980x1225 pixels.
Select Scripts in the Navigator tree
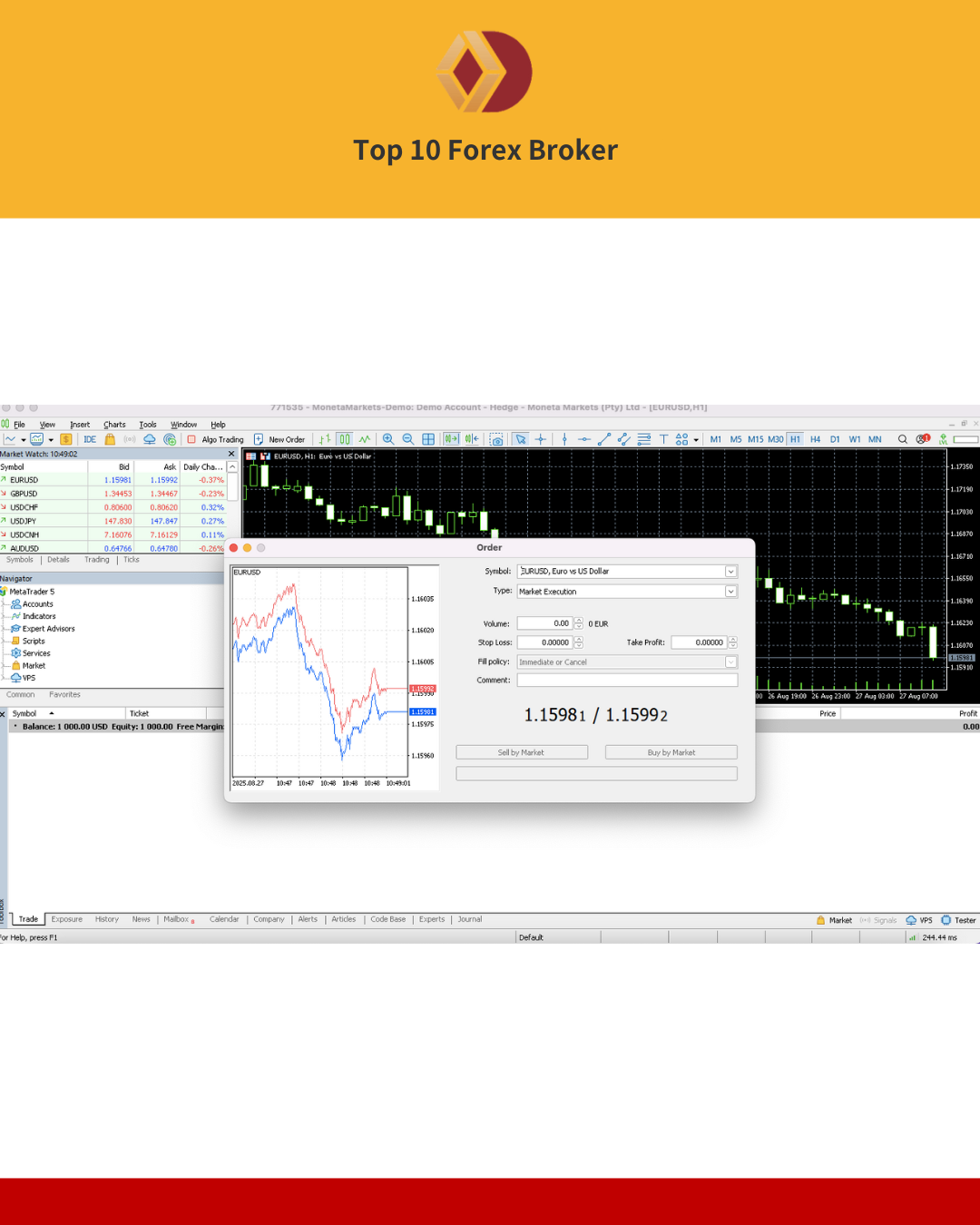click(34, 641)
